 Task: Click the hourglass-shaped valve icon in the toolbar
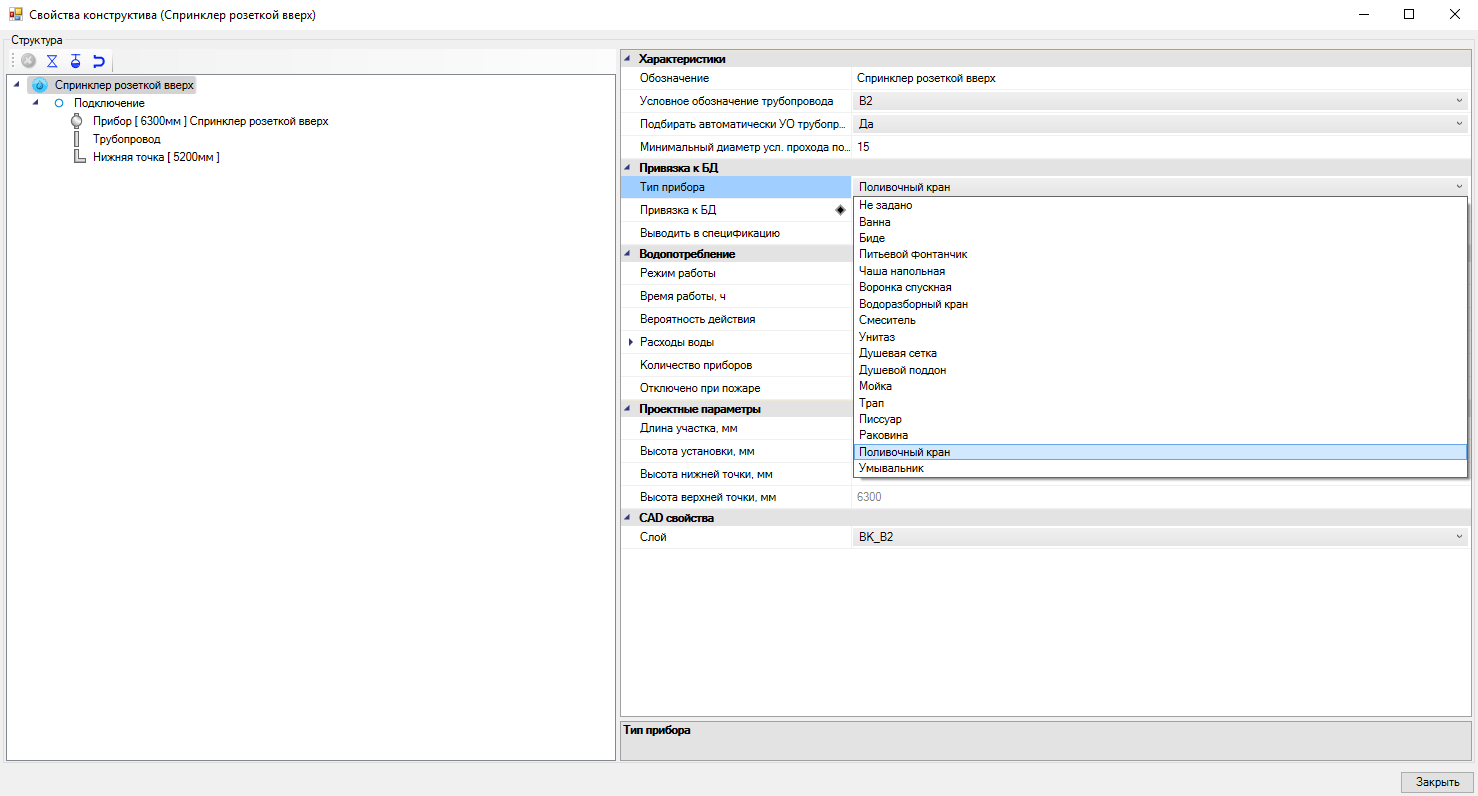(x=52, y=61)
